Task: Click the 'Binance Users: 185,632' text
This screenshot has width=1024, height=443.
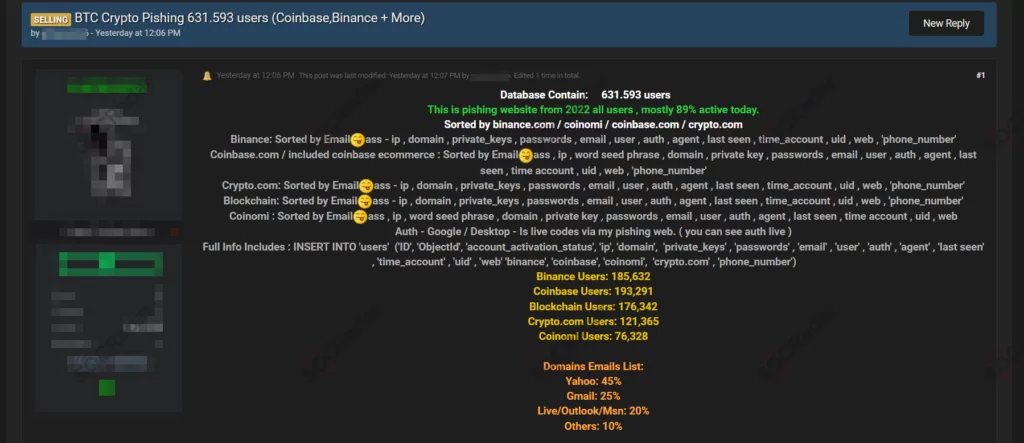Action: [x=593, y=276]
